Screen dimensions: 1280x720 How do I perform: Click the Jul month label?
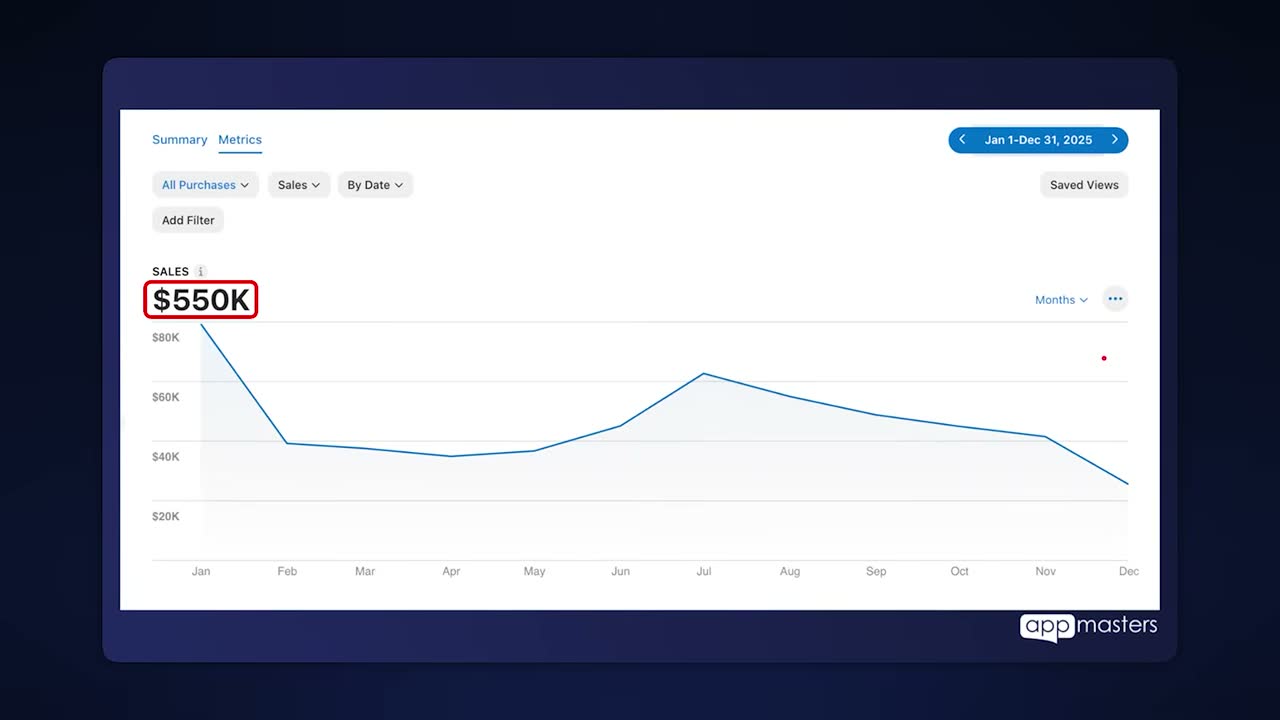[x=704, y=572]
